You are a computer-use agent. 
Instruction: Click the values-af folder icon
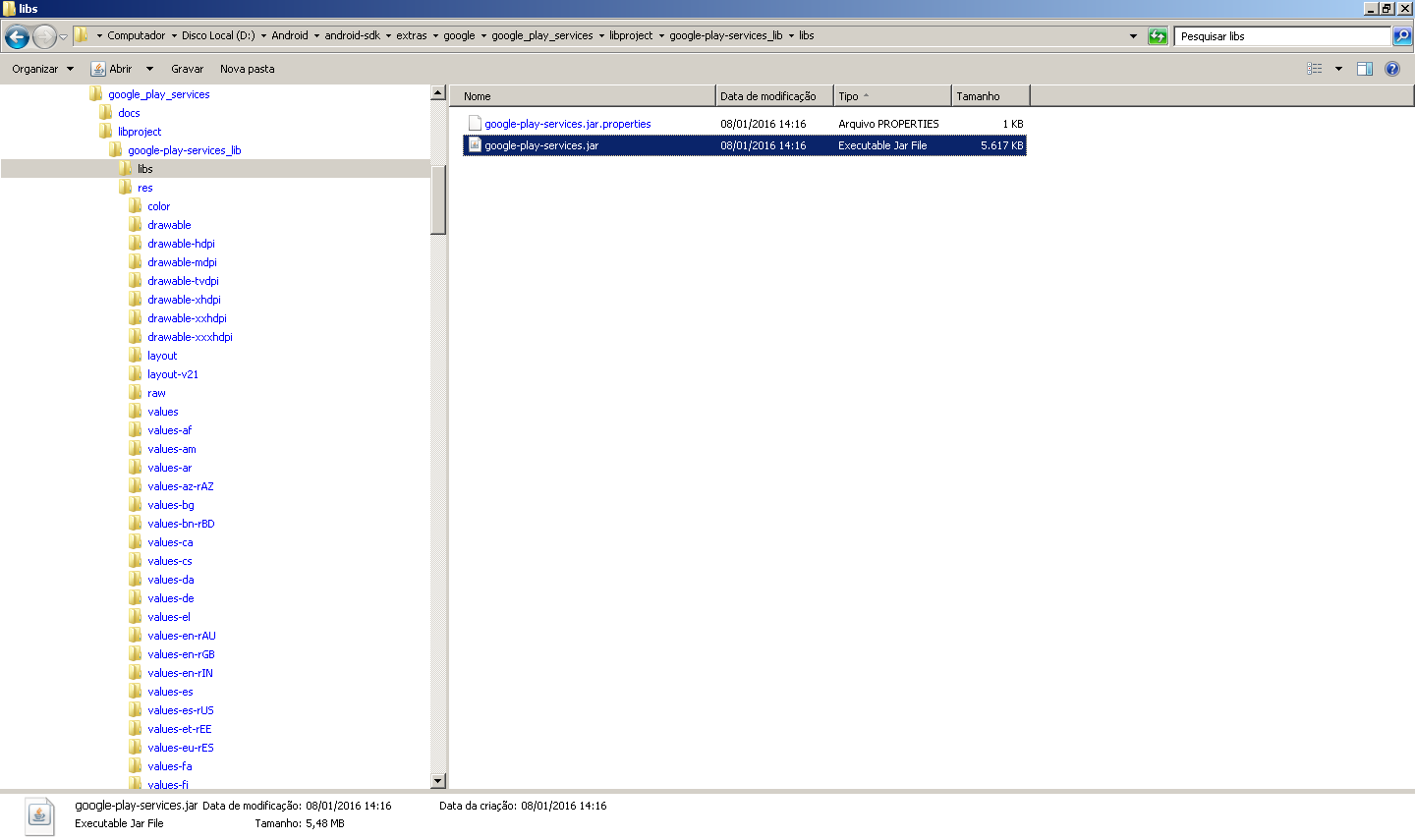136,430
